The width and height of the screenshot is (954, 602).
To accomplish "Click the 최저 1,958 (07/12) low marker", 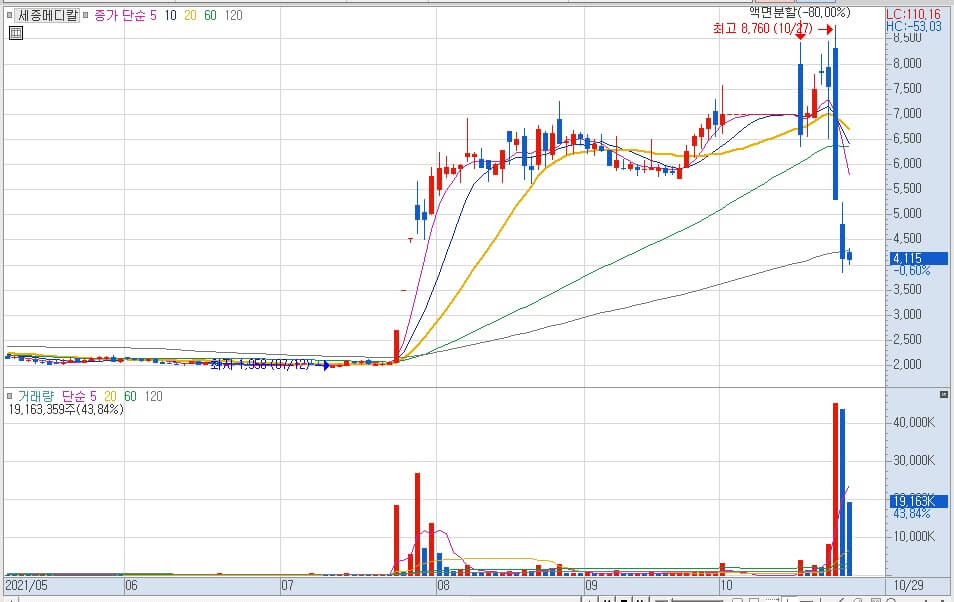I will (x=260, y=365).
